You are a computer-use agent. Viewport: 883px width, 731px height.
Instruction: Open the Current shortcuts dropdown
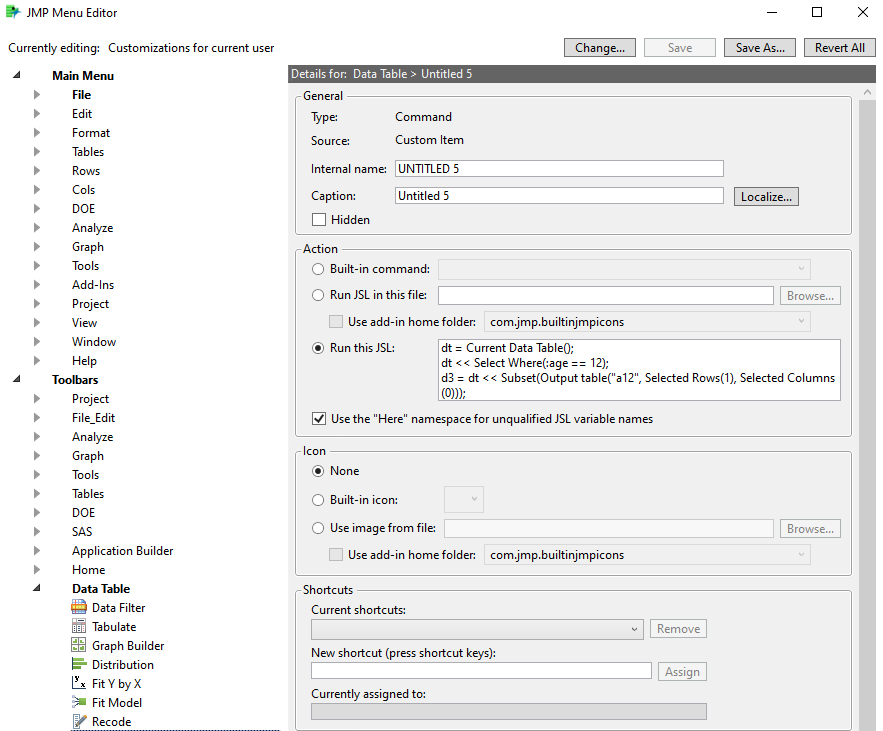477,629
